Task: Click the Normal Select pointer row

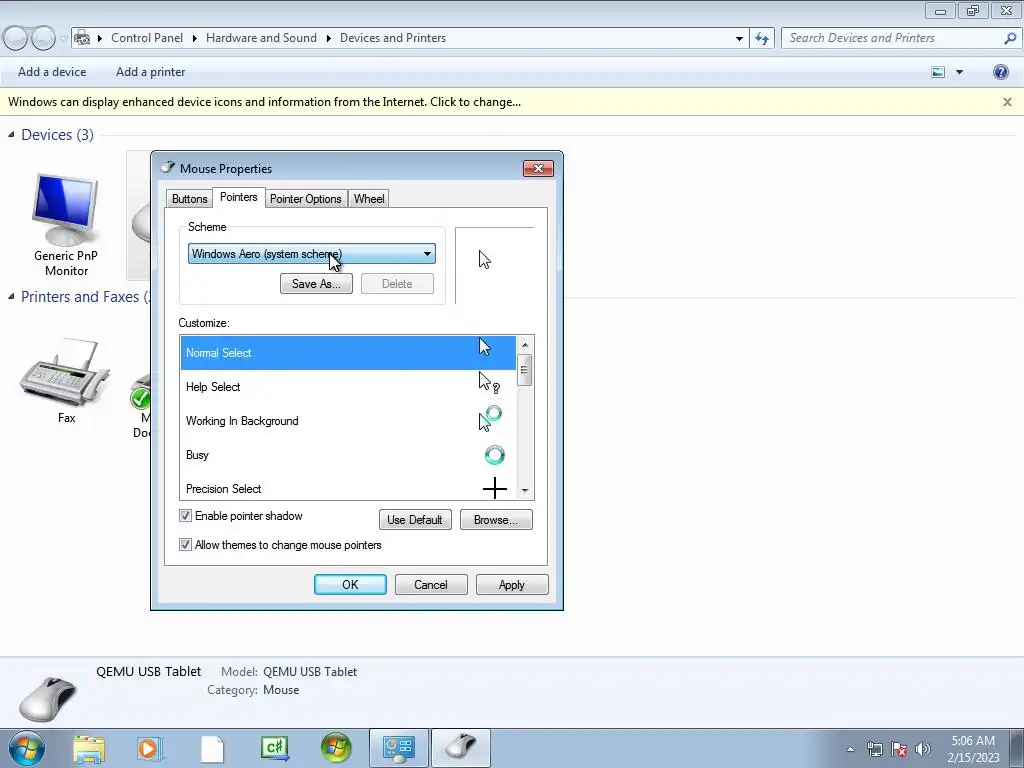Action: pyautogui.click(x=348, y=353)
